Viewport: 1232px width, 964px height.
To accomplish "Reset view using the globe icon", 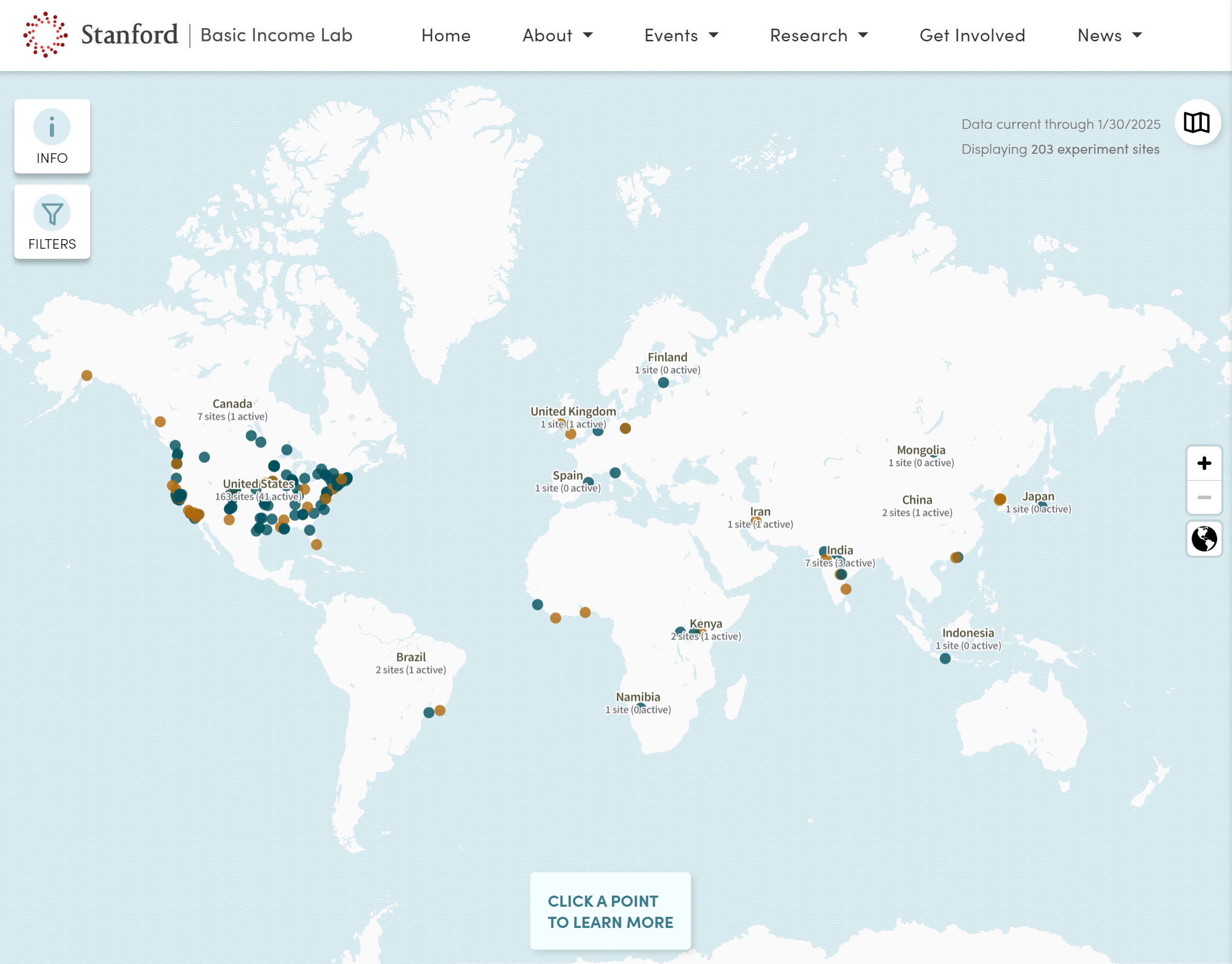I will pos(1204,538).
